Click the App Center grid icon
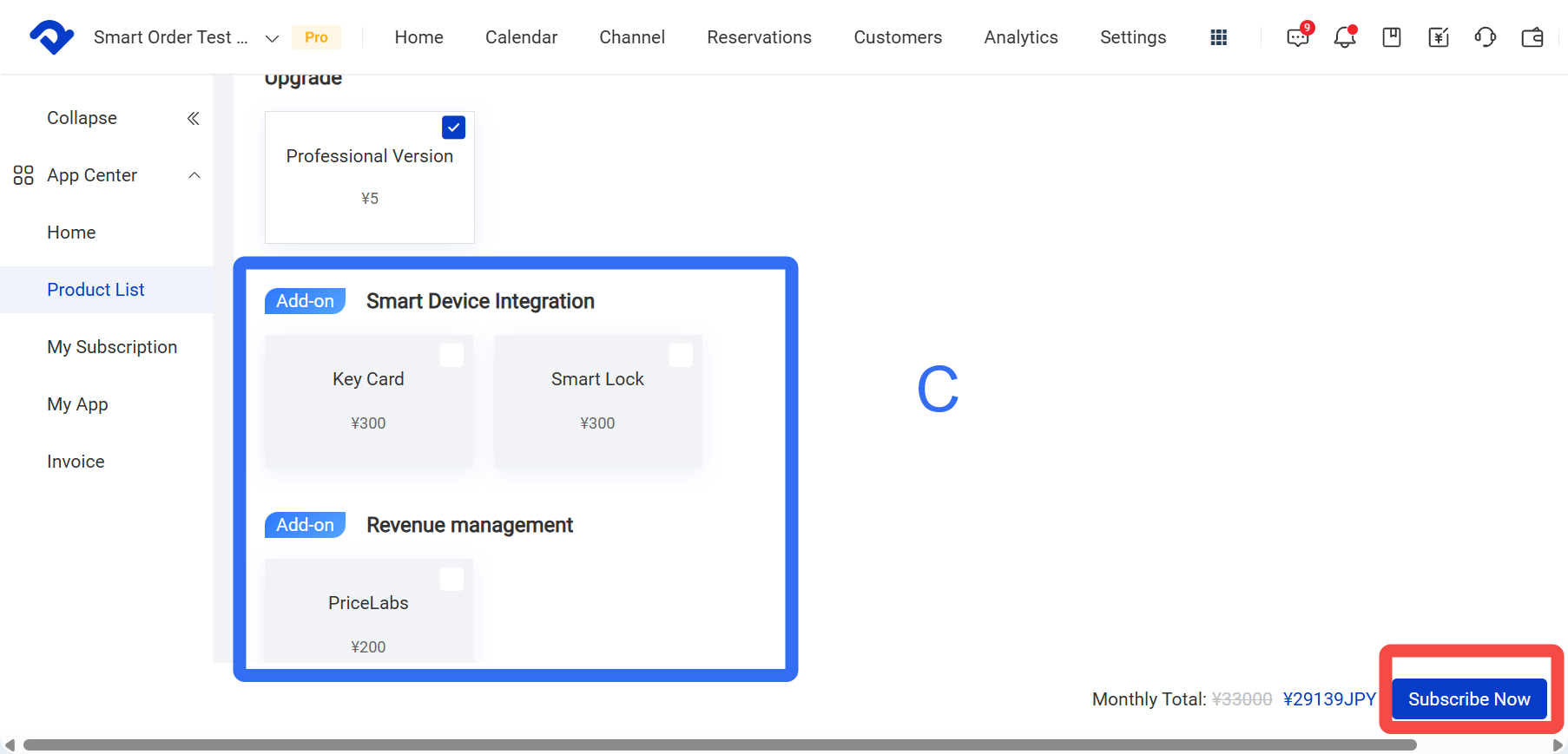The width and height of the screenshot is (1568, 754). click(23, 175)
